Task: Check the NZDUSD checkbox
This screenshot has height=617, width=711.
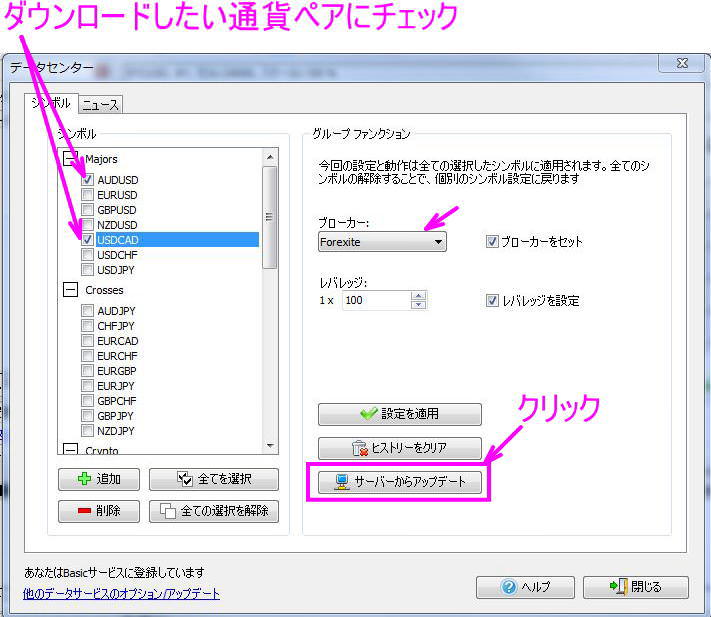Action: pos(87,225)
